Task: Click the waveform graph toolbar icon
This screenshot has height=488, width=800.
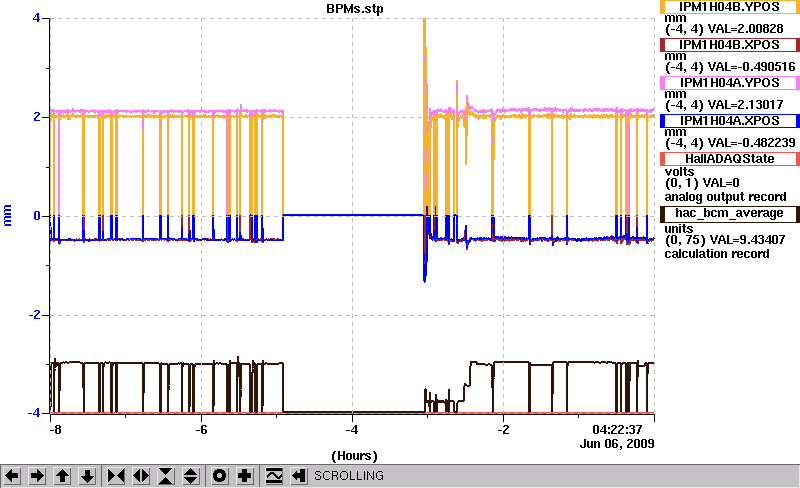Action: click(274, 476)
